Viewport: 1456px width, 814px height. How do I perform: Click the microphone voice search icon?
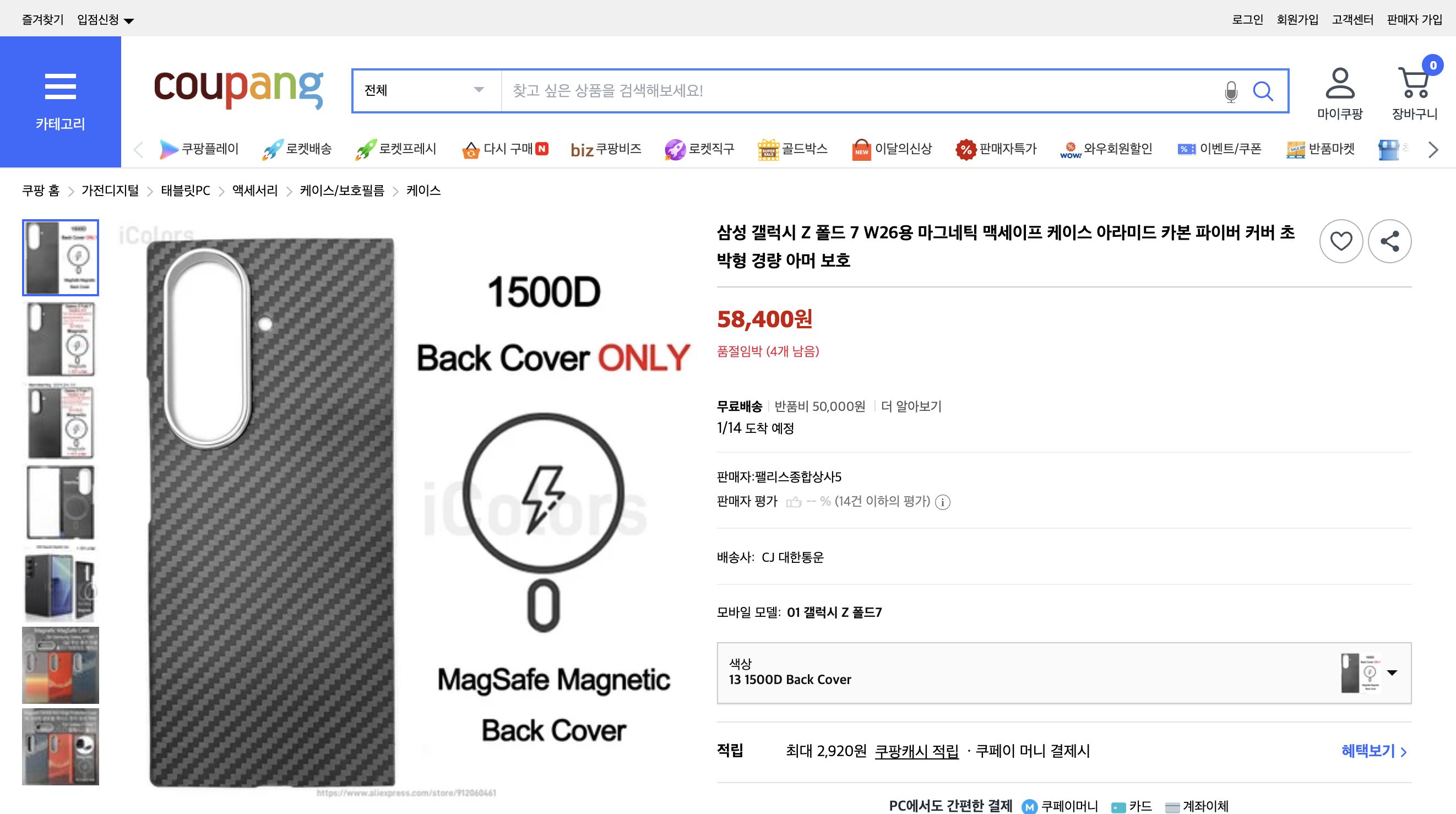[1230, 91]
